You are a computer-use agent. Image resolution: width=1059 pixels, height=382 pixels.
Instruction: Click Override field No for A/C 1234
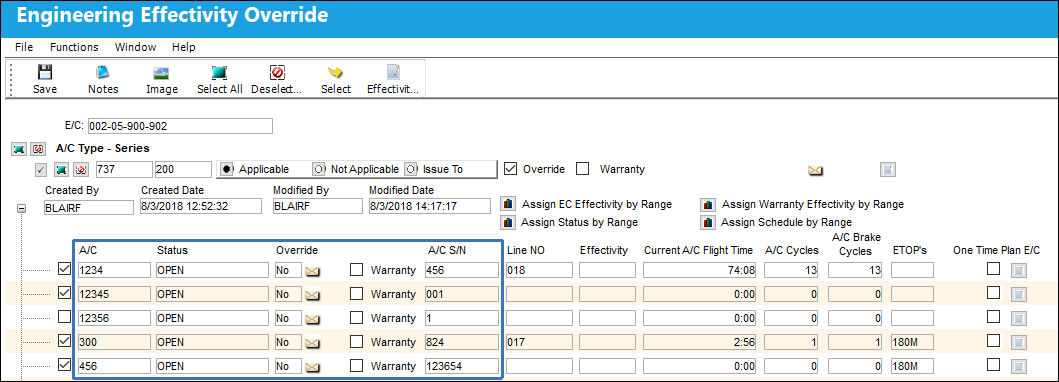point(288,270)
